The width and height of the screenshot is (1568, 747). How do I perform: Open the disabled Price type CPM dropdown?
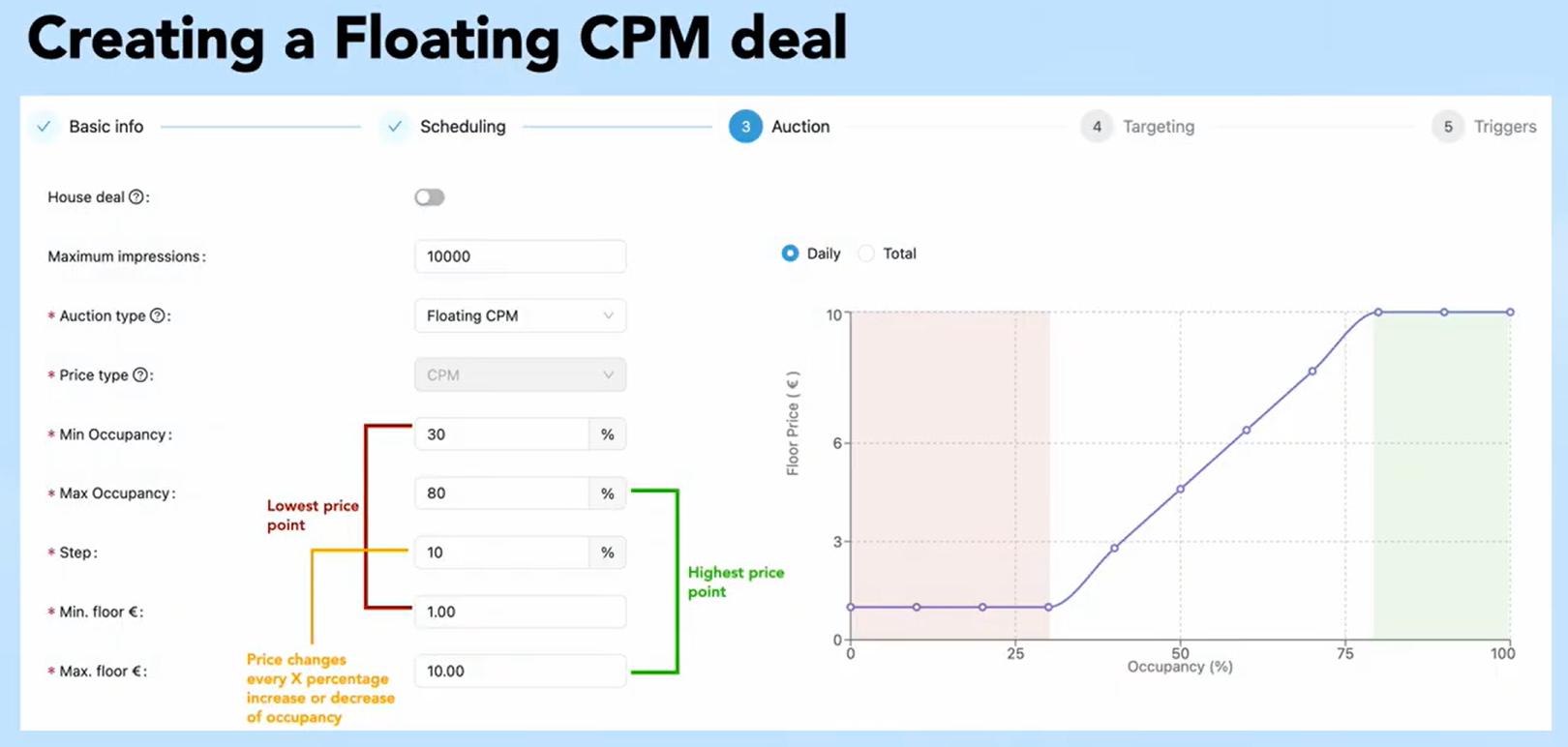pos(520,375)
